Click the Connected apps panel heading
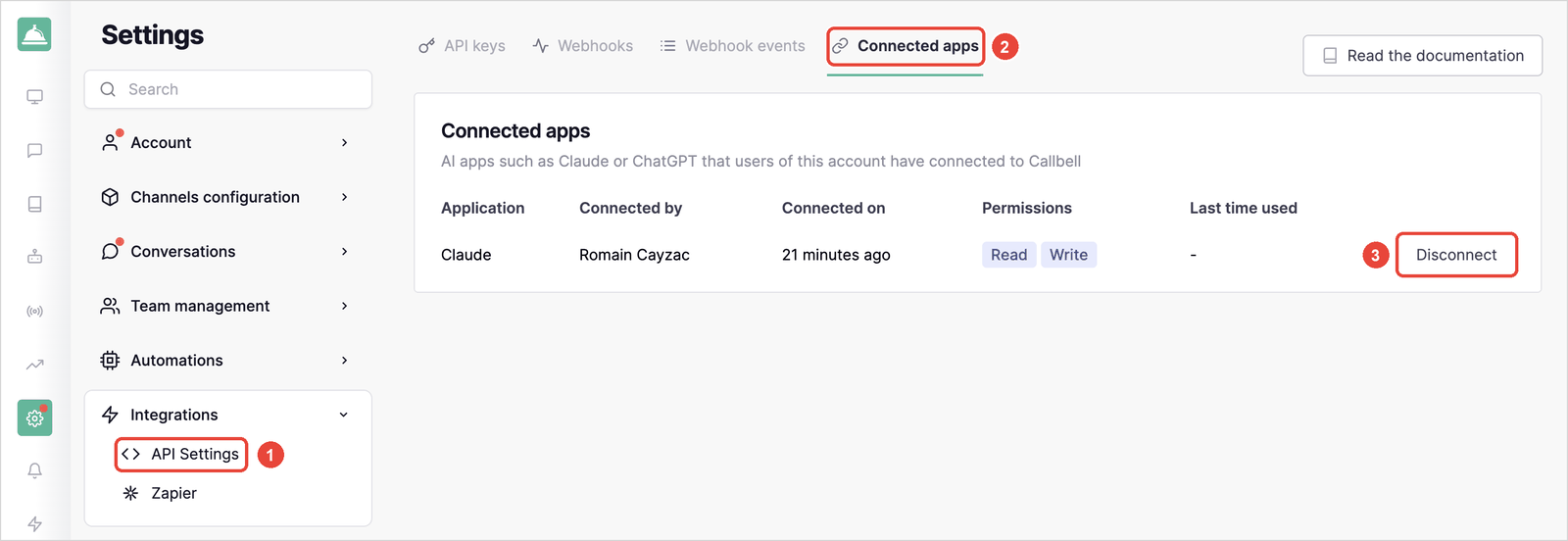Viewport: 1568px width, 541px height. [x=515, y=131]
